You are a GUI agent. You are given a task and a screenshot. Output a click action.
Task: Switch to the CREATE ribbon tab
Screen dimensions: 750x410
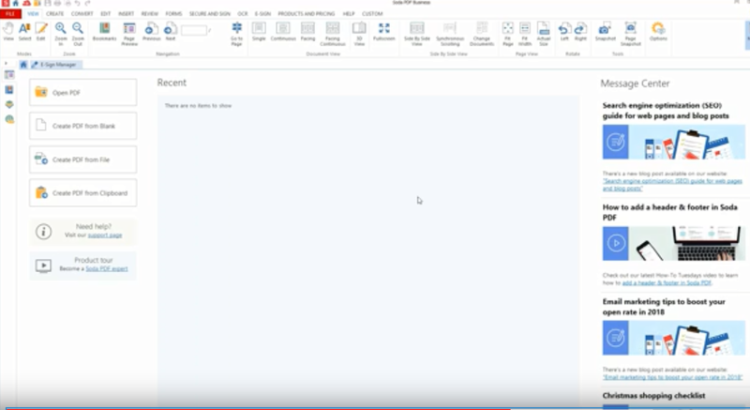click(55, 14)
